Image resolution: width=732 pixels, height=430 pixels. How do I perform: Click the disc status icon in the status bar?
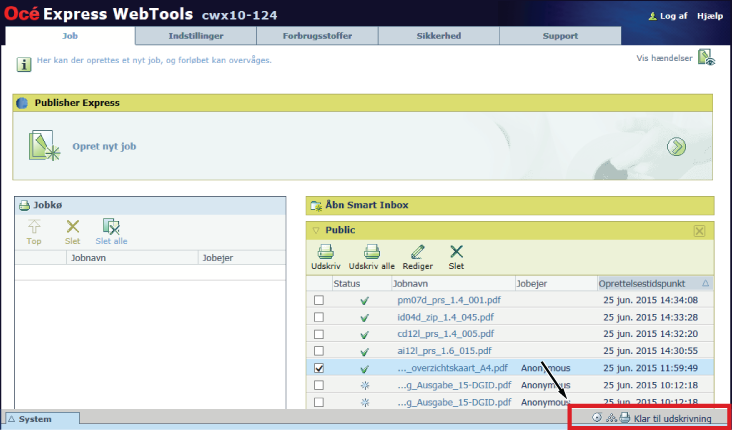597,418
